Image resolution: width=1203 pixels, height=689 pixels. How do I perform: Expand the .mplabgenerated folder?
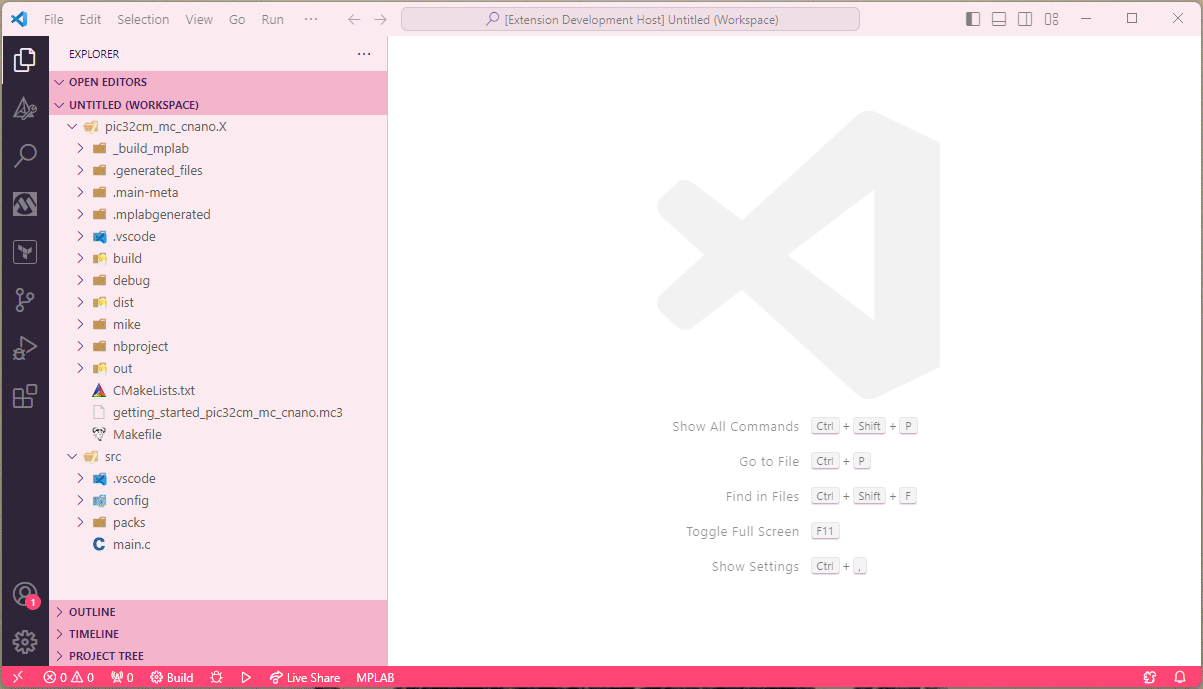coord(218,214)
